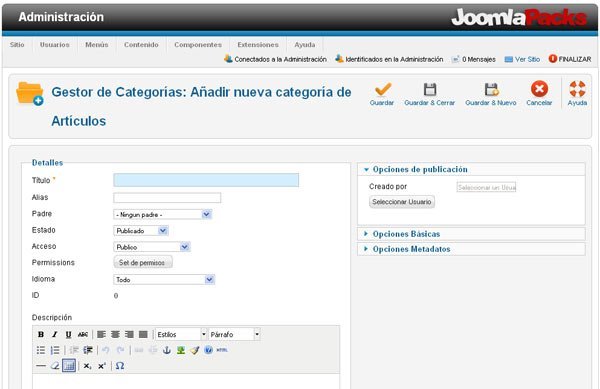Screen dimensions: 600x389
Task: Open the Párrafo format dropdown
Action: point(234,334)
